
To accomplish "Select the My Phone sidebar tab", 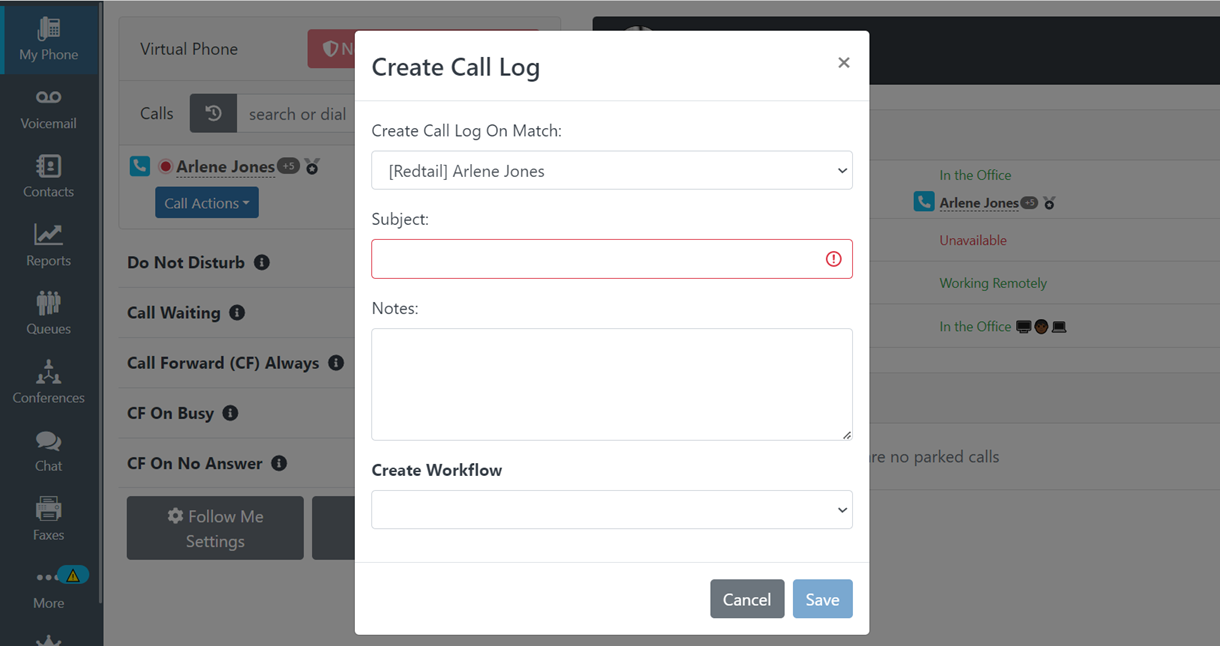I will click(48, 40).
